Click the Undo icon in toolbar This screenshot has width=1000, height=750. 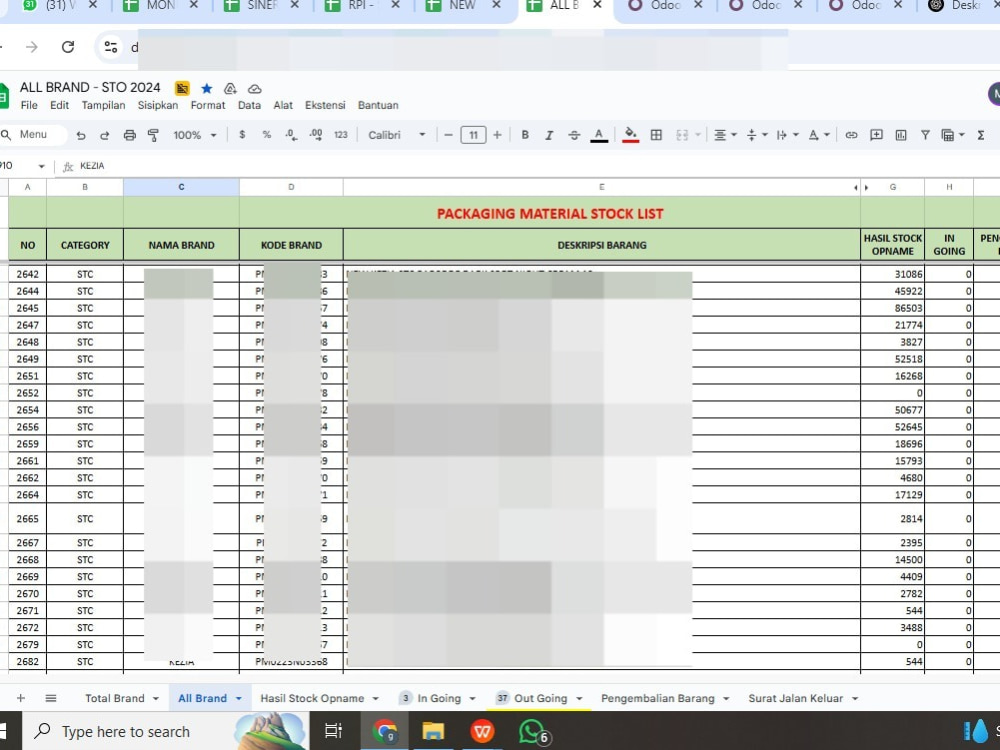[80, 135]
